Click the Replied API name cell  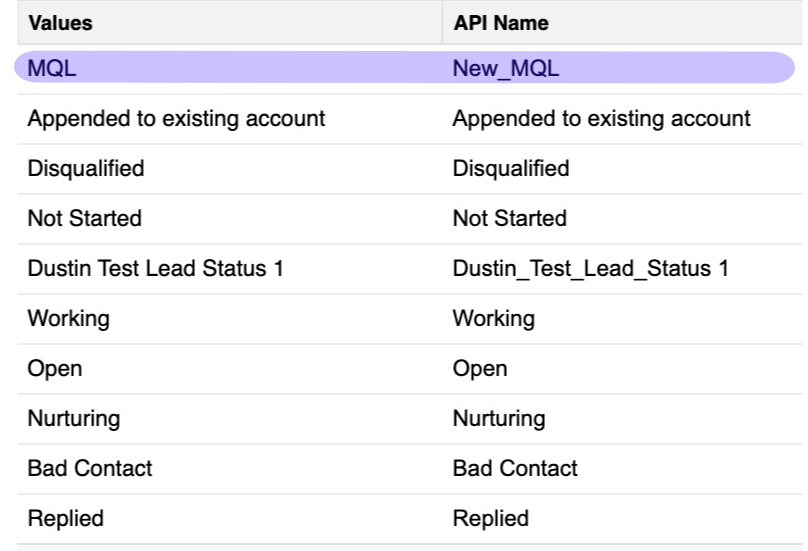tap(491, 518)
